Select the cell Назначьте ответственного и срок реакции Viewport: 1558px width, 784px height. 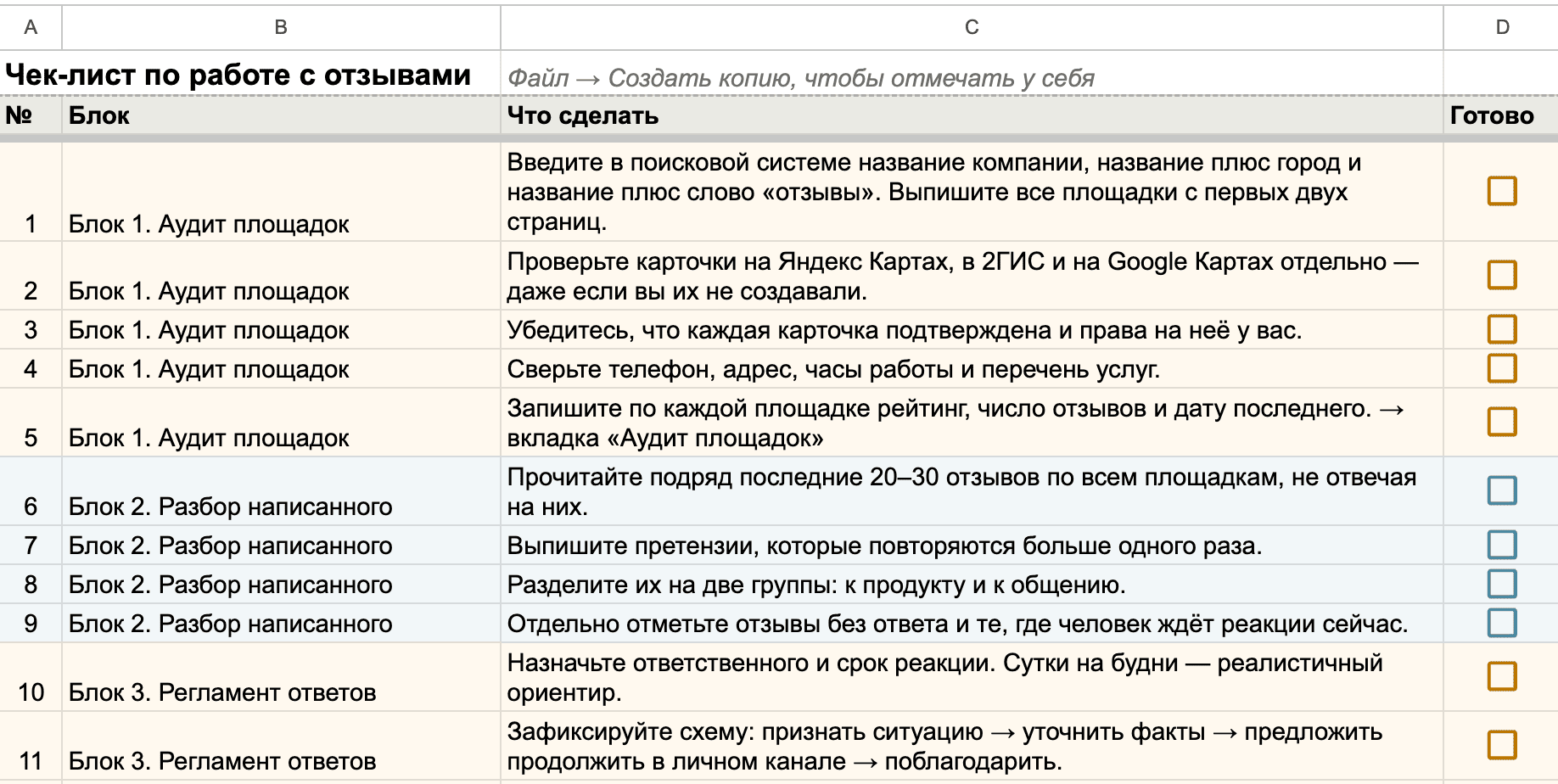(x=972, y=677)
